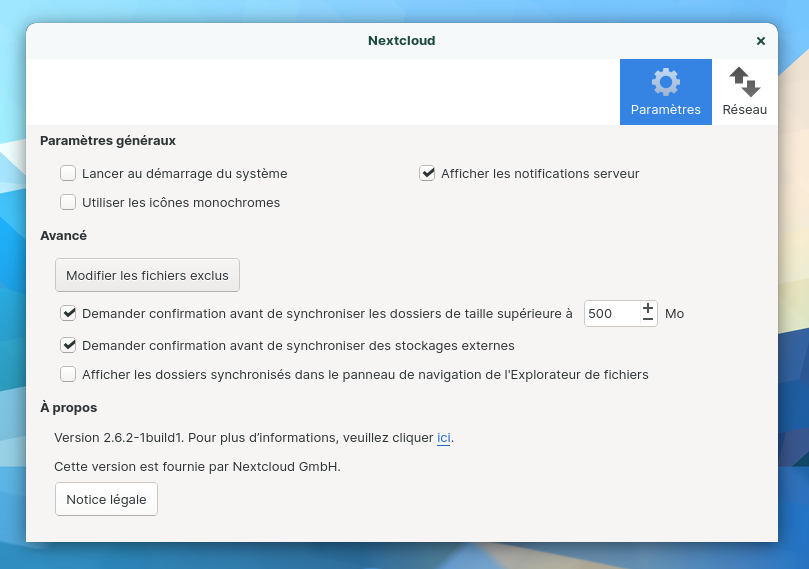809x569 pixels.
Task: Uncheck confirmation for stockages externes
Action: point(68,346)
